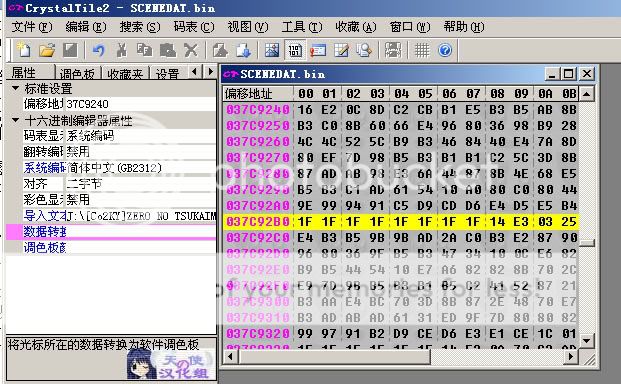Delete using the X toolbar icon
This screenshot has width=621, height=384.
click(190, 50)
